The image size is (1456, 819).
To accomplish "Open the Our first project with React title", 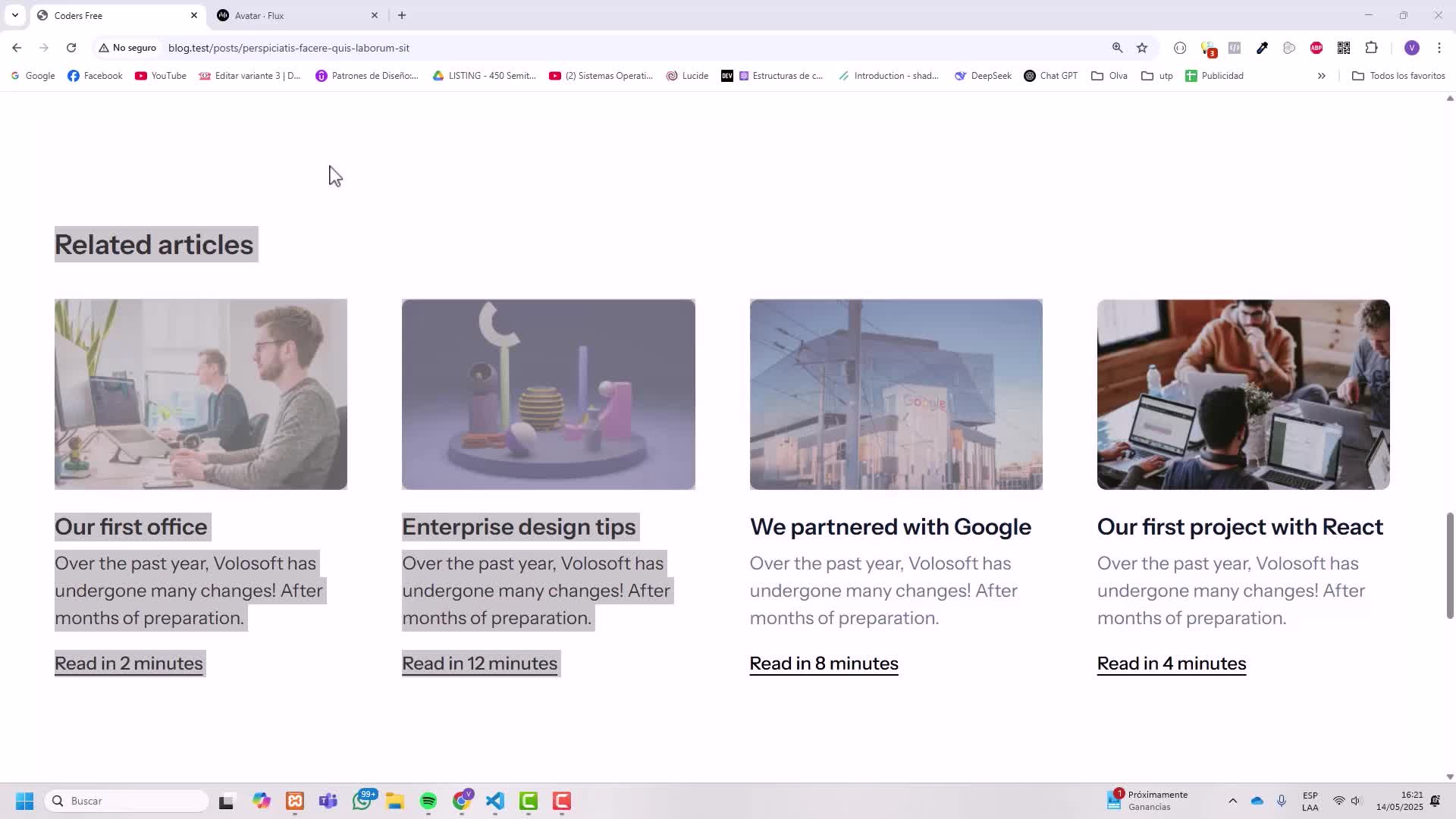I will [1240, 527].
